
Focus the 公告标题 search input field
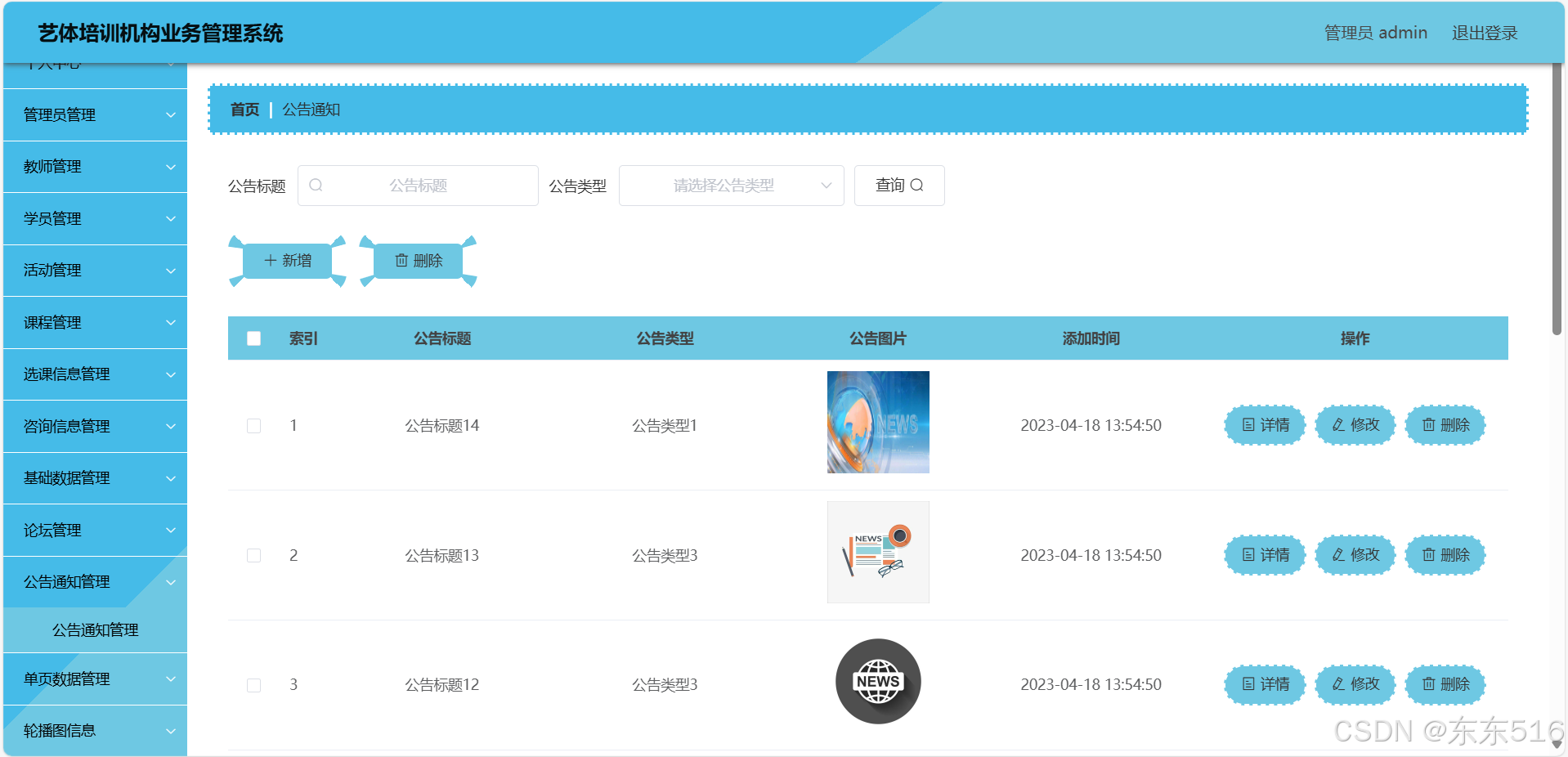[x=418, y=186]
